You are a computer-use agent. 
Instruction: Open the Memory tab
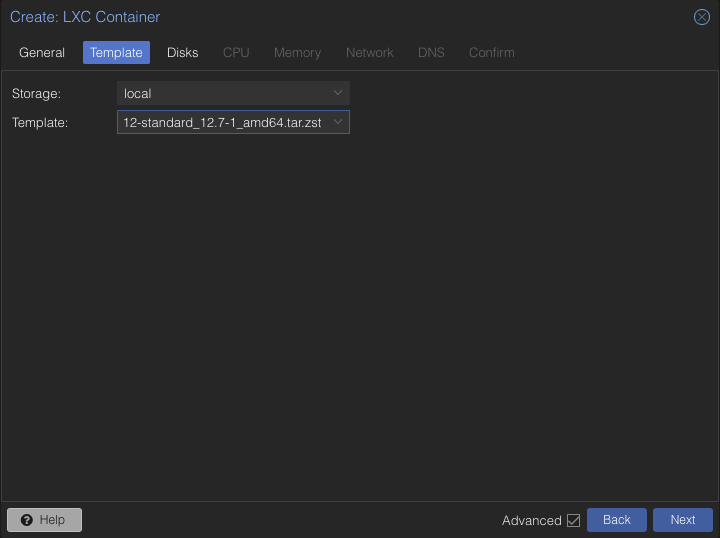297,52
